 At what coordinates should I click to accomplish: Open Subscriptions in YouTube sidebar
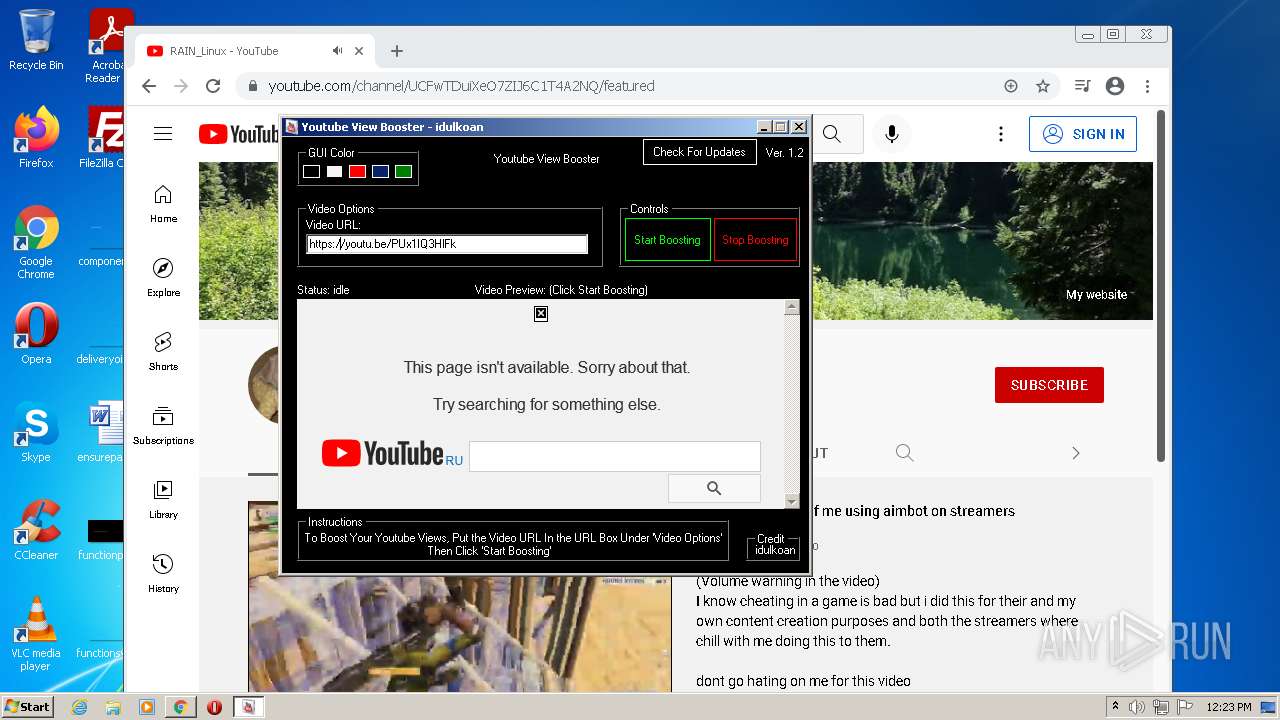[163, 426]
